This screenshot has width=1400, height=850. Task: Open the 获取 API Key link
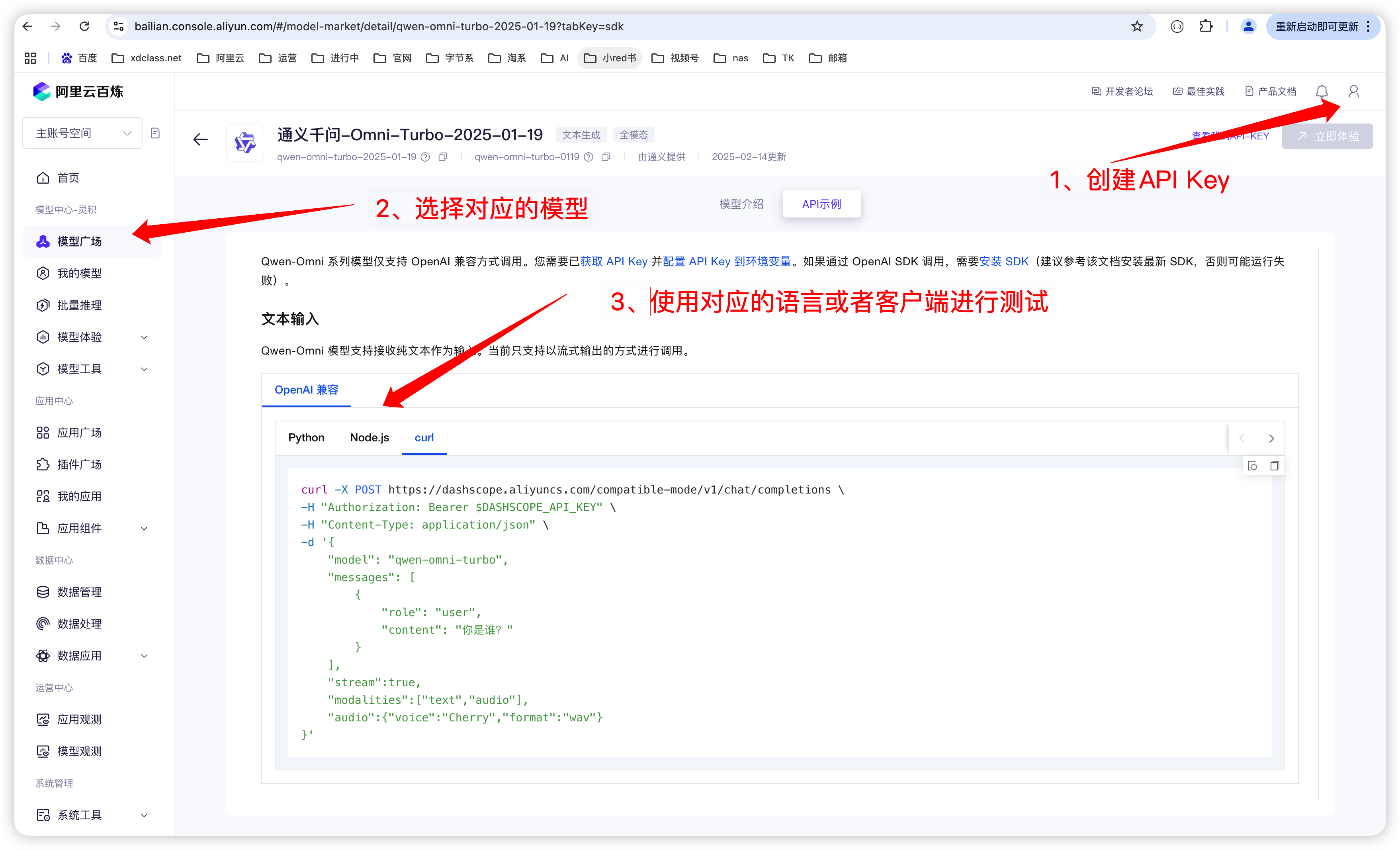coord(614,262)
